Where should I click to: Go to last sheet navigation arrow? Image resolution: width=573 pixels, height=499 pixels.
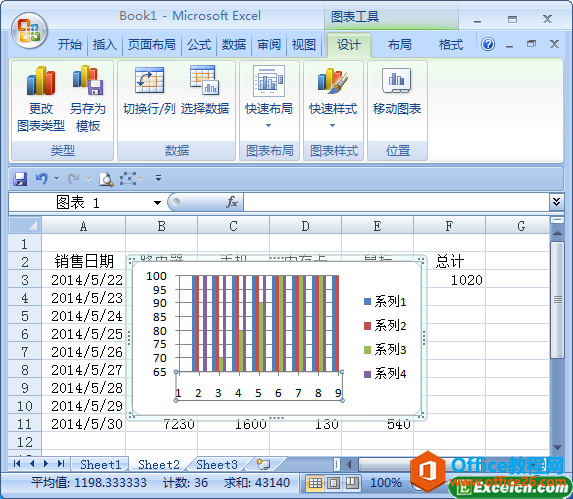tap(61, 464)
